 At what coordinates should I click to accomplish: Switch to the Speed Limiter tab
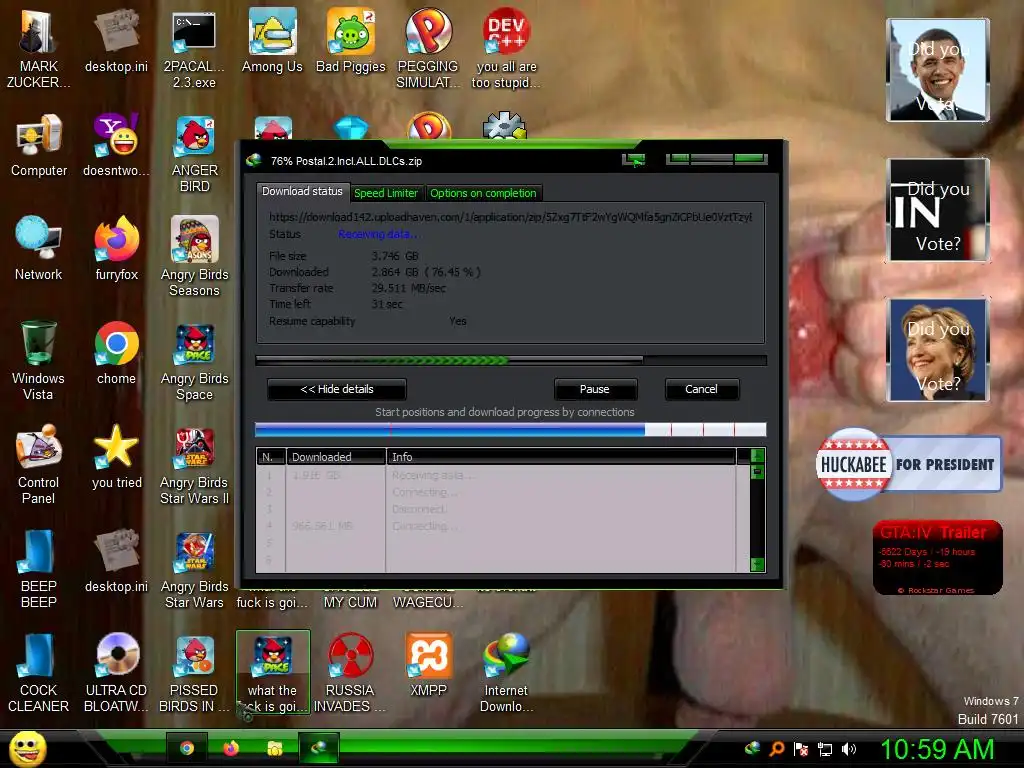385,193
